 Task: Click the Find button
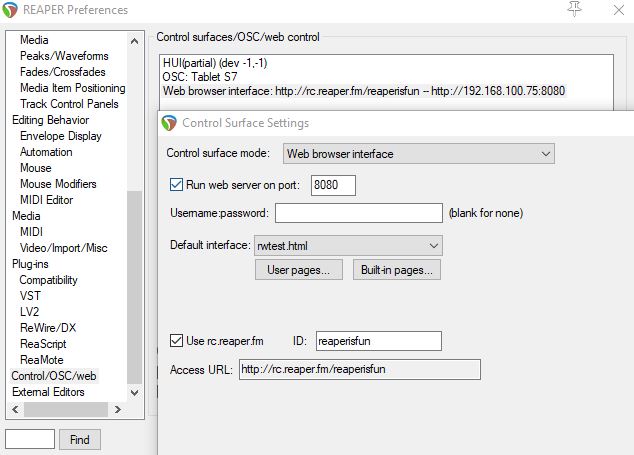coord(80,440)
